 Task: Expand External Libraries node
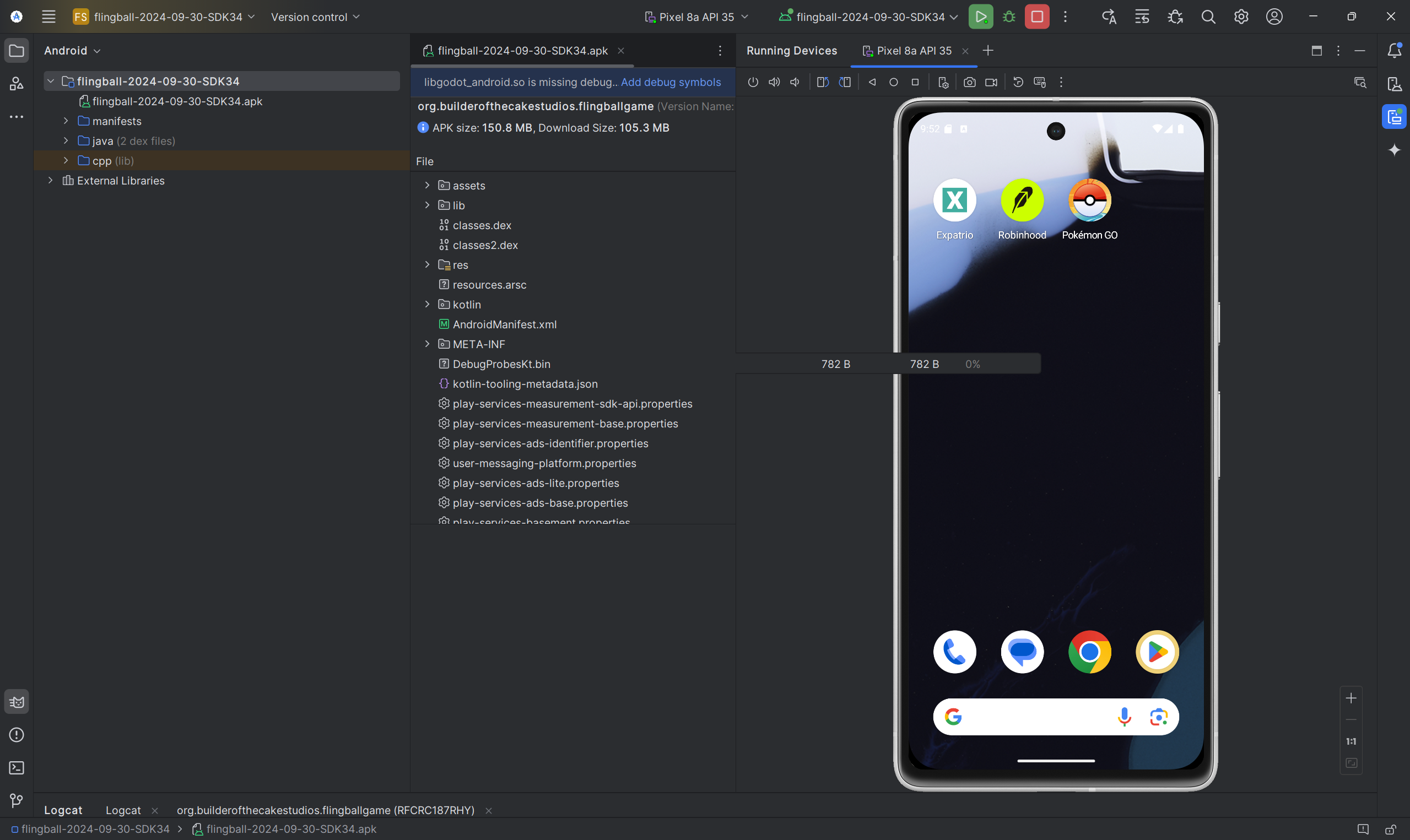(x=50, y=181)
